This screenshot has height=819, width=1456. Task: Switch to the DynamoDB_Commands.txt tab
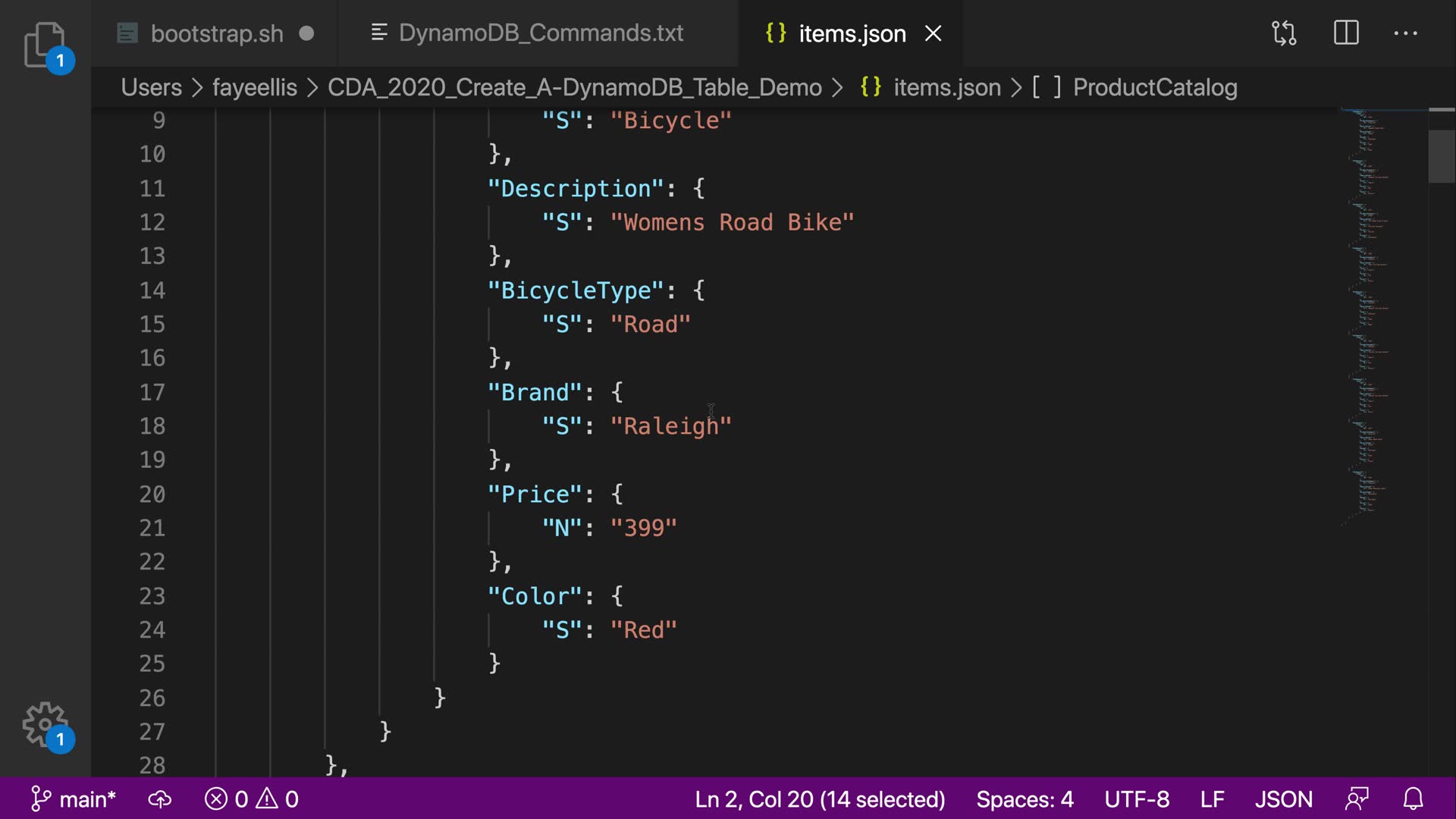[541, 33]
